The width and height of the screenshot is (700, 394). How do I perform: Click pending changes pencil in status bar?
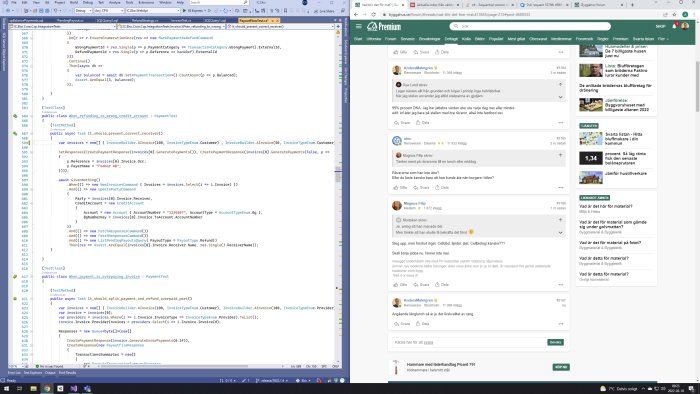coord(246,381)
